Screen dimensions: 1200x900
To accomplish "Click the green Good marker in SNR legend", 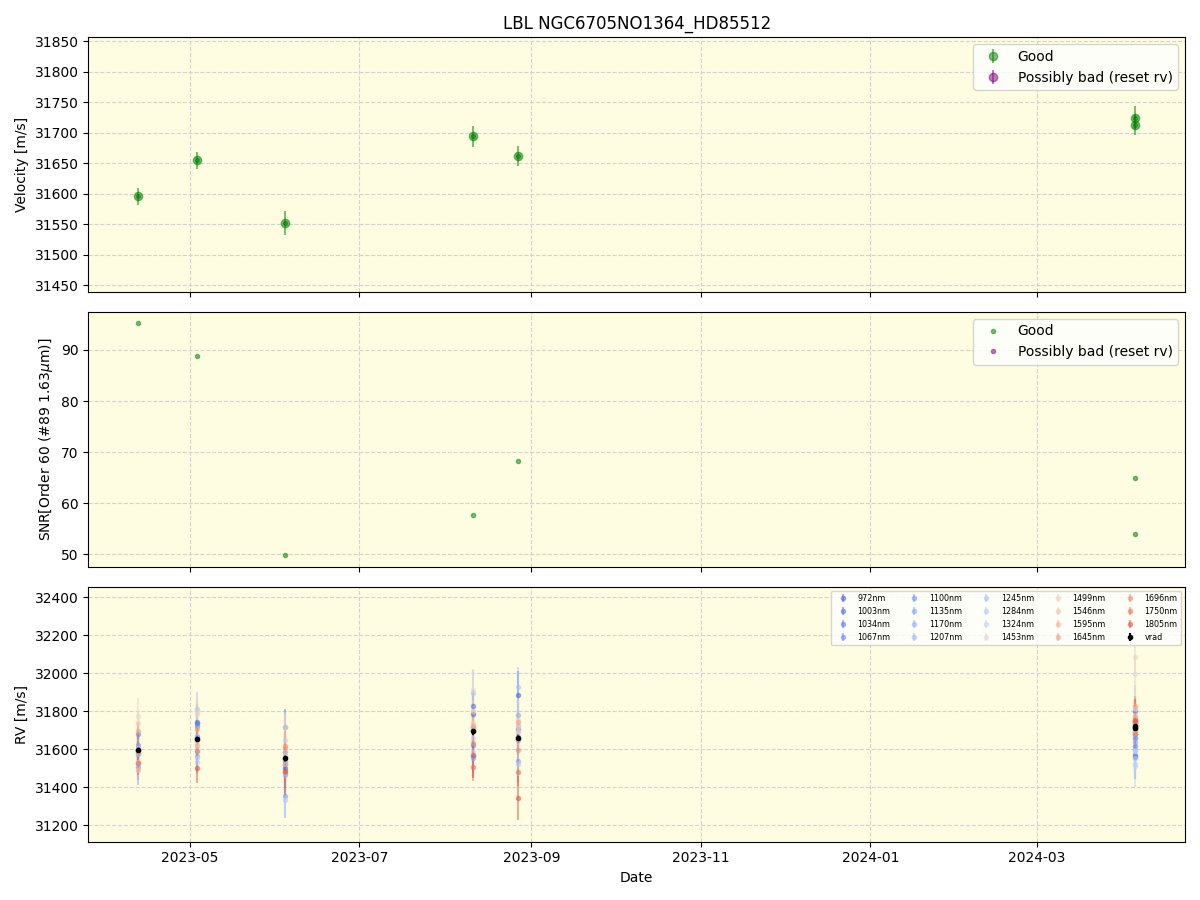I will pyautogui.click(x=993, y=331).
